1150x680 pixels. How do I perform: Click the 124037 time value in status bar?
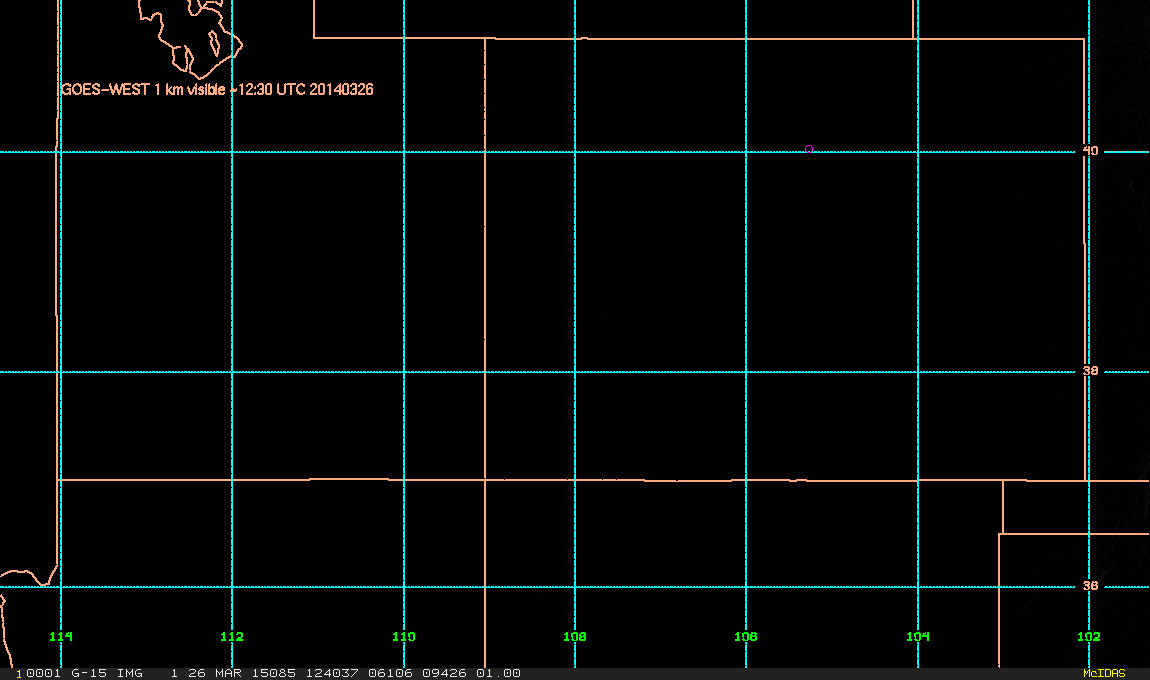332,673
